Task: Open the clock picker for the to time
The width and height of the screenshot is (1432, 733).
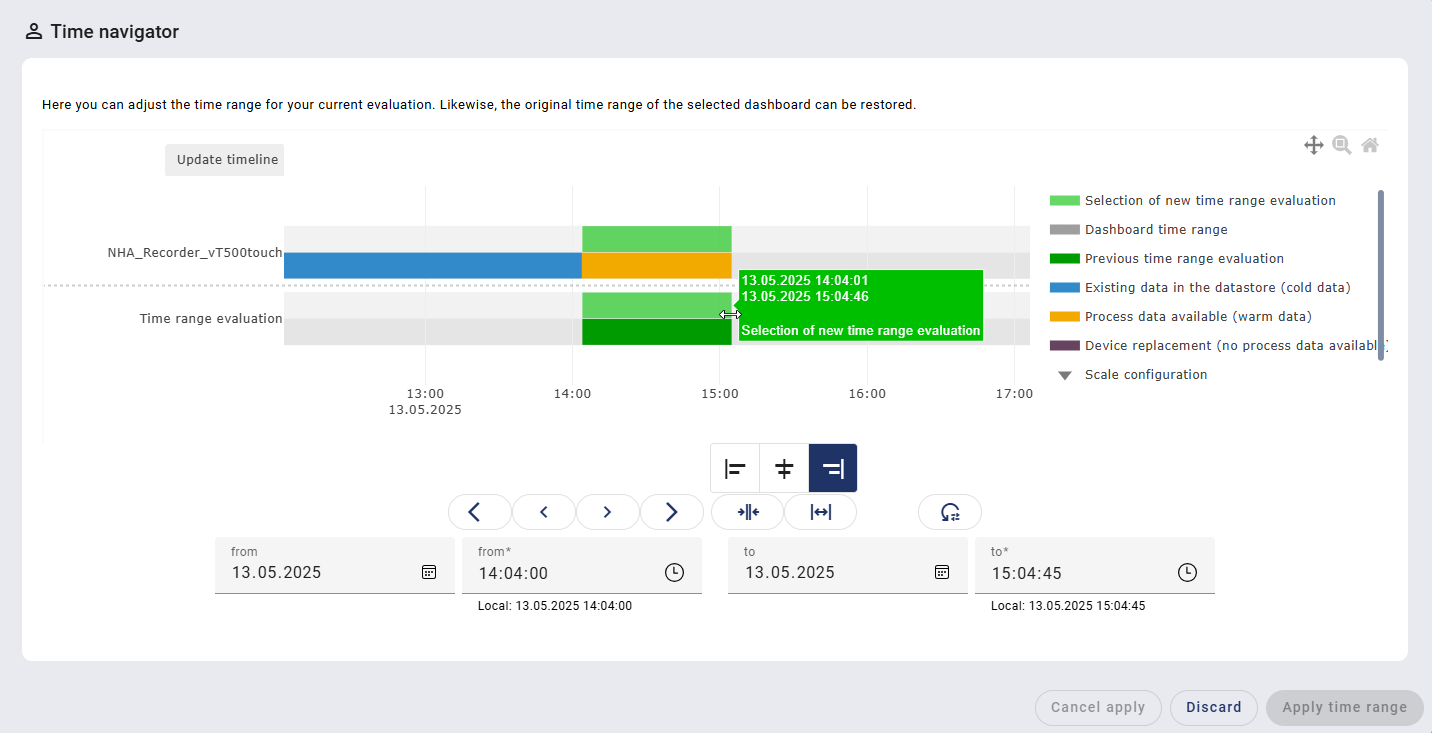Action: [x=1186, y=572]
